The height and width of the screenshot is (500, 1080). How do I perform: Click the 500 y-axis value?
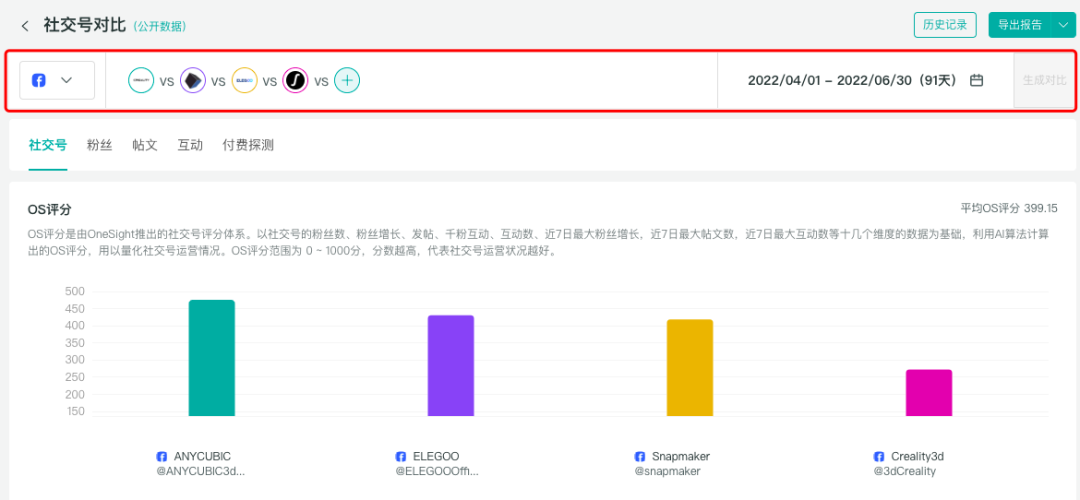click(75, 291)
